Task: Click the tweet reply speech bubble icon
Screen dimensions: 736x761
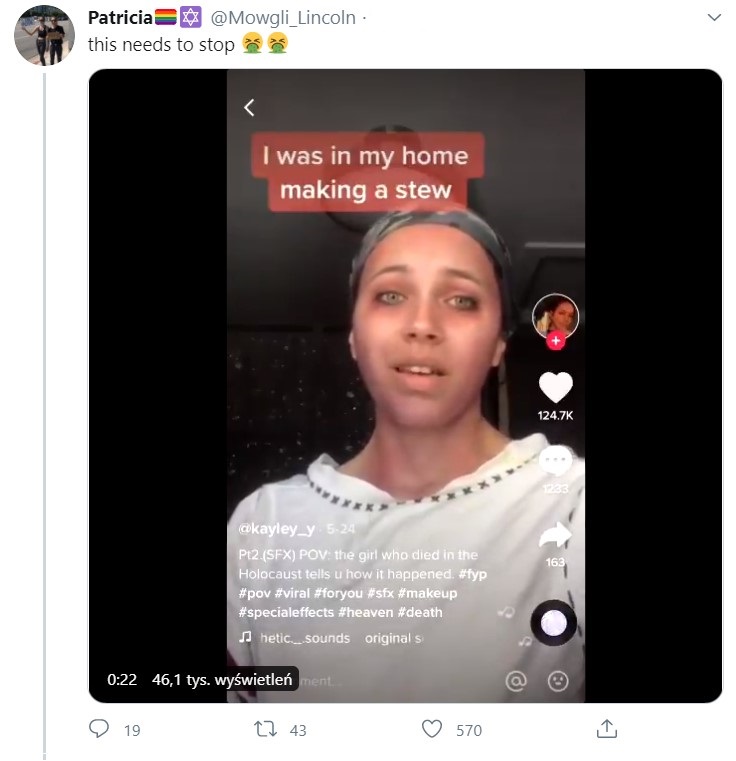Action: point(99,730)
